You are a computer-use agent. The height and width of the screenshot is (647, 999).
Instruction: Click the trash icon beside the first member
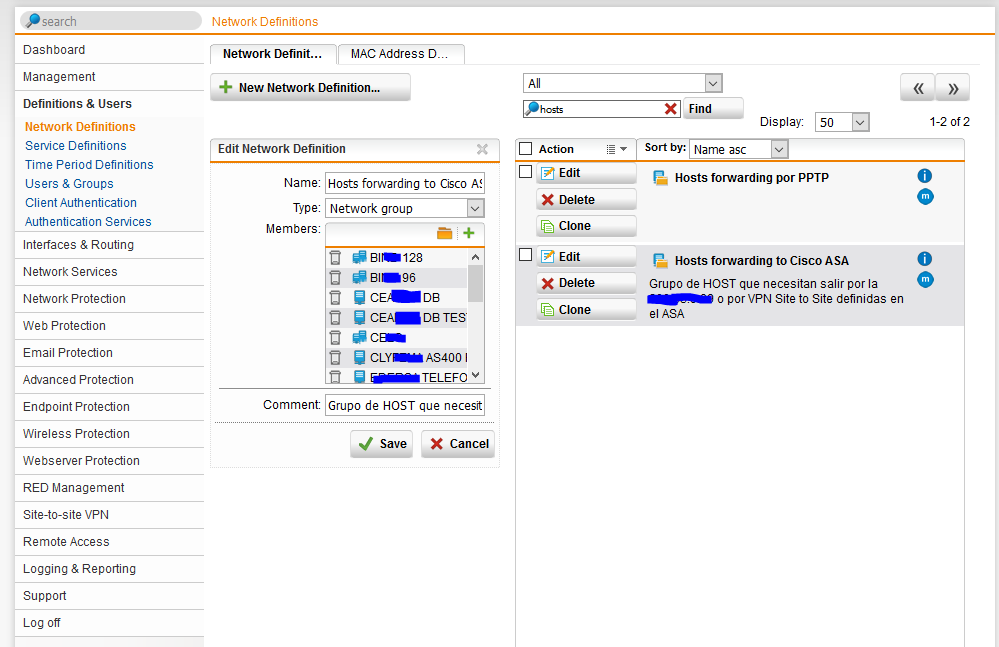(336, 258)
